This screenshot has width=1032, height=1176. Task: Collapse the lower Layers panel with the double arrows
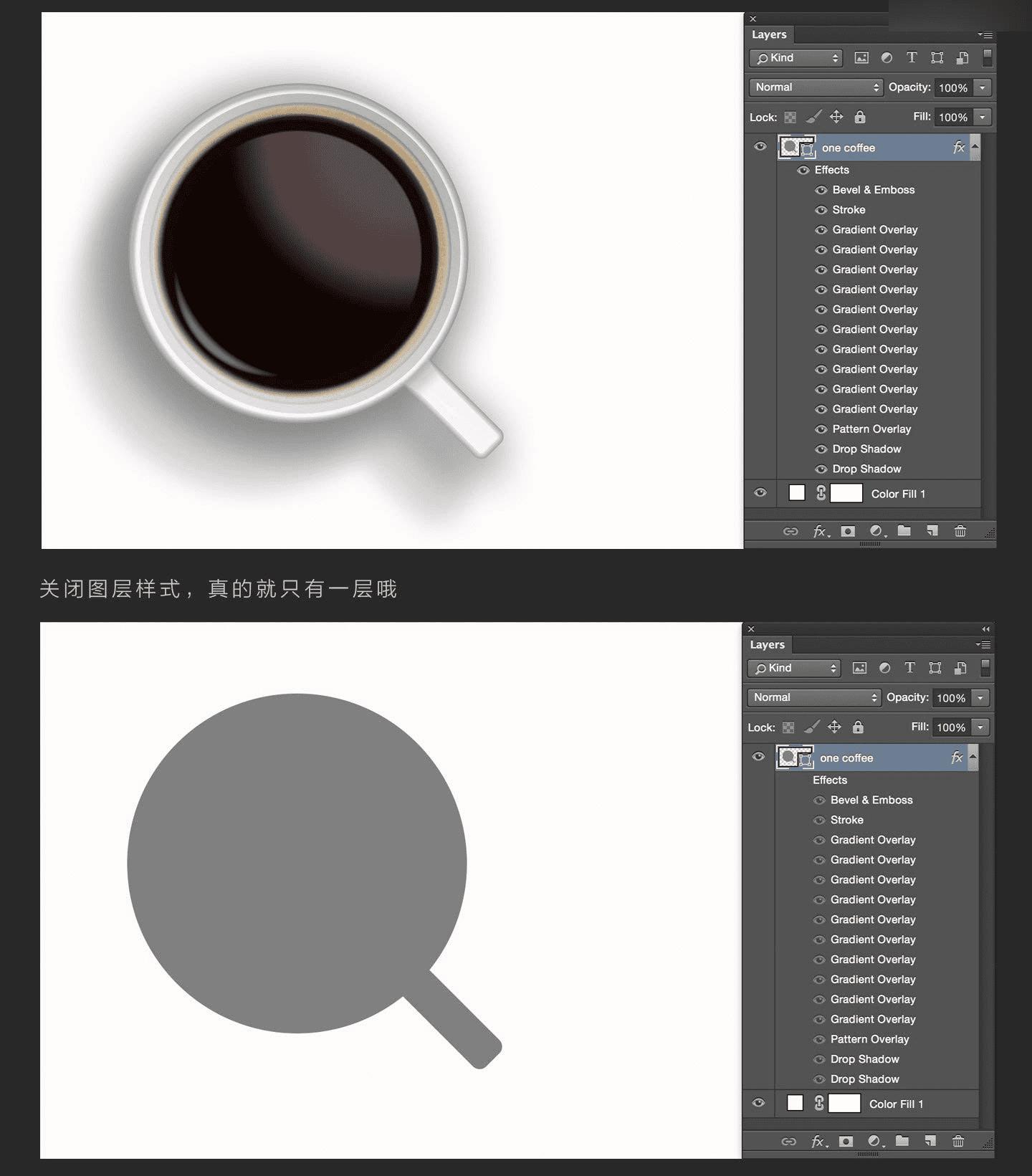click(986, 629)
